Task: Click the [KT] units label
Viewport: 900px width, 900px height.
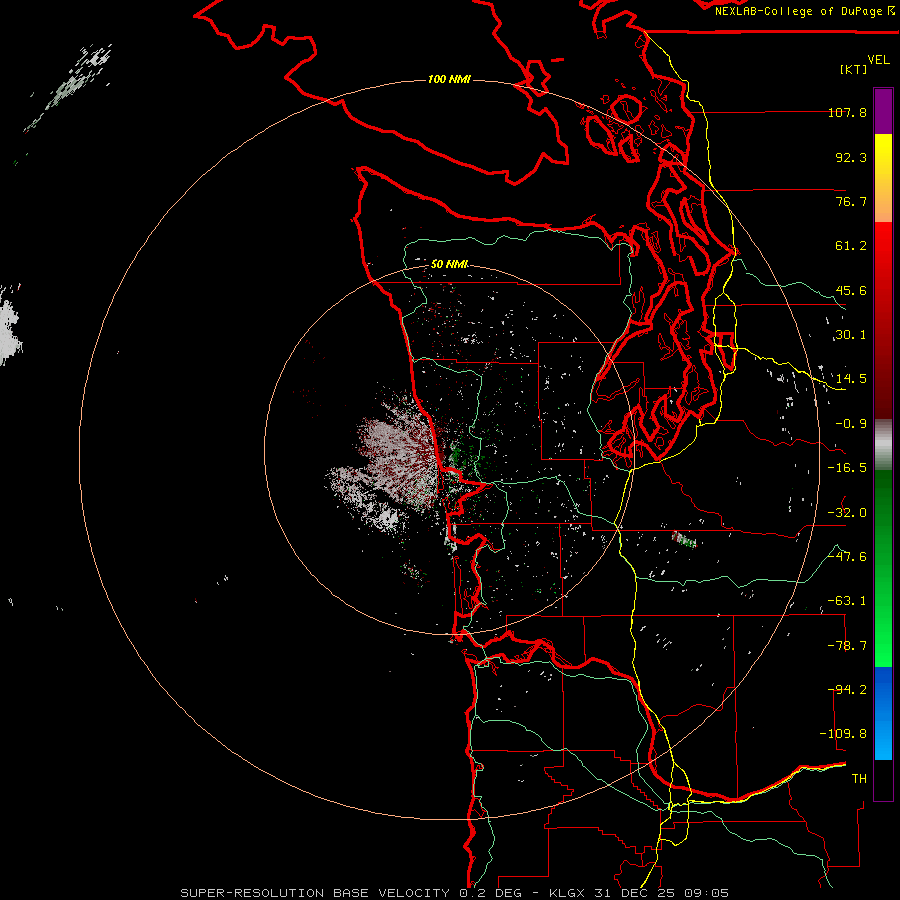Action: point(854,69)
